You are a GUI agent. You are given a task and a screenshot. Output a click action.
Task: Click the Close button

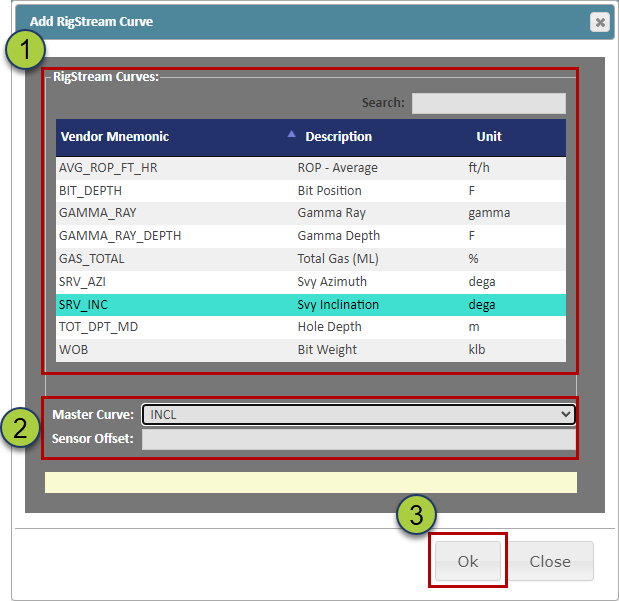(551, 561)
